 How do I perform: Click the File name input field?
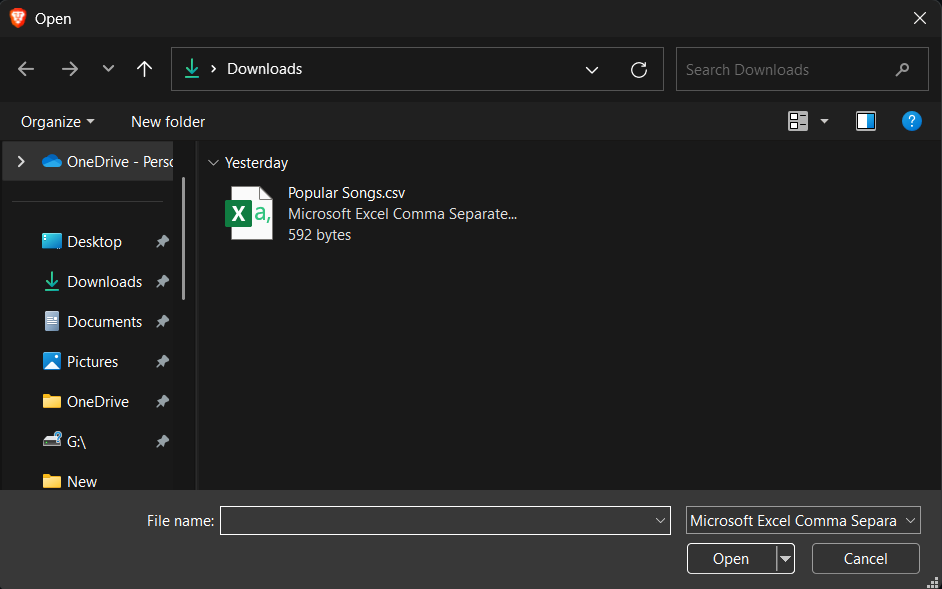coord(445,520)
